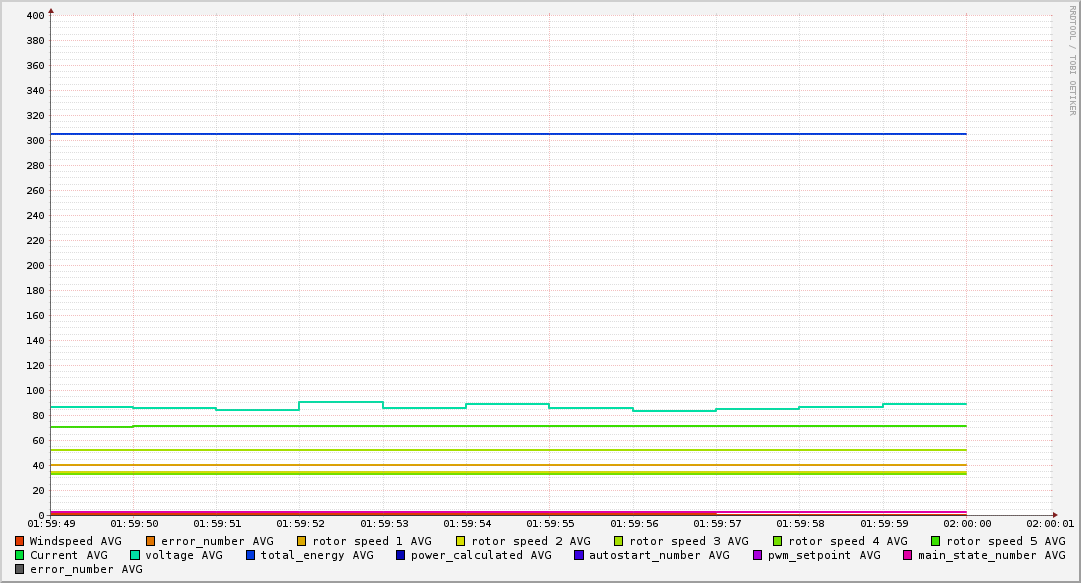
Task: Click the yellow rotor speed 2 legend square
Action: [461, 541]
